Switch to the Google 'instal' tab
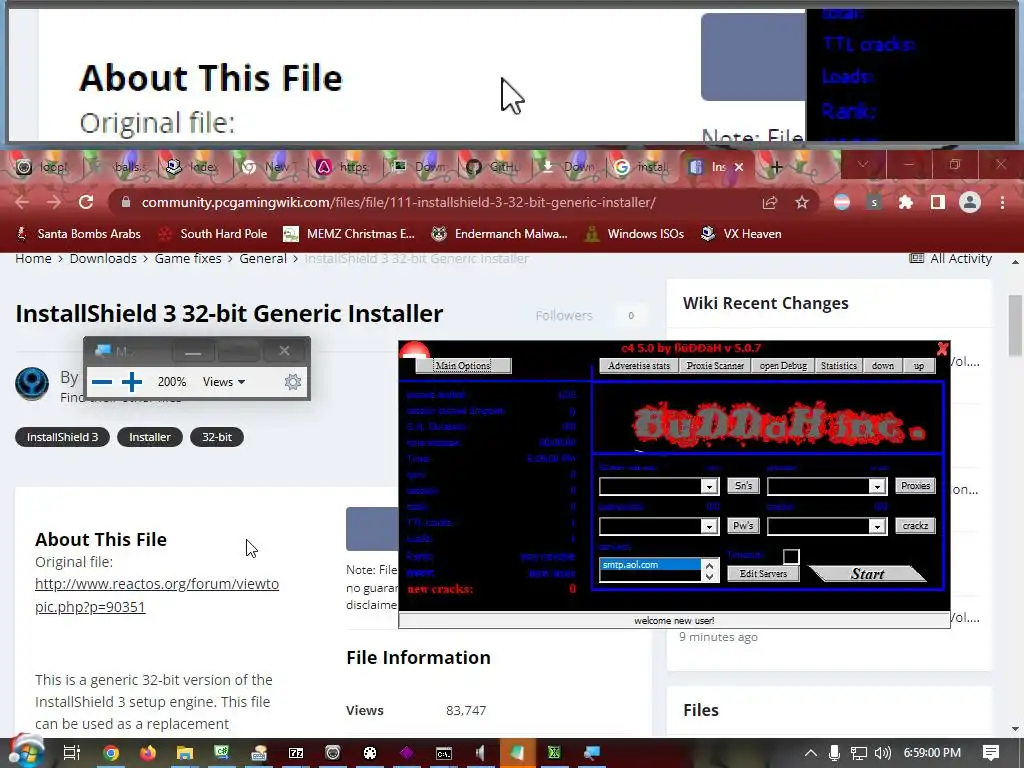This screenshot has width=1024, height=768. [x=642, y=167]
